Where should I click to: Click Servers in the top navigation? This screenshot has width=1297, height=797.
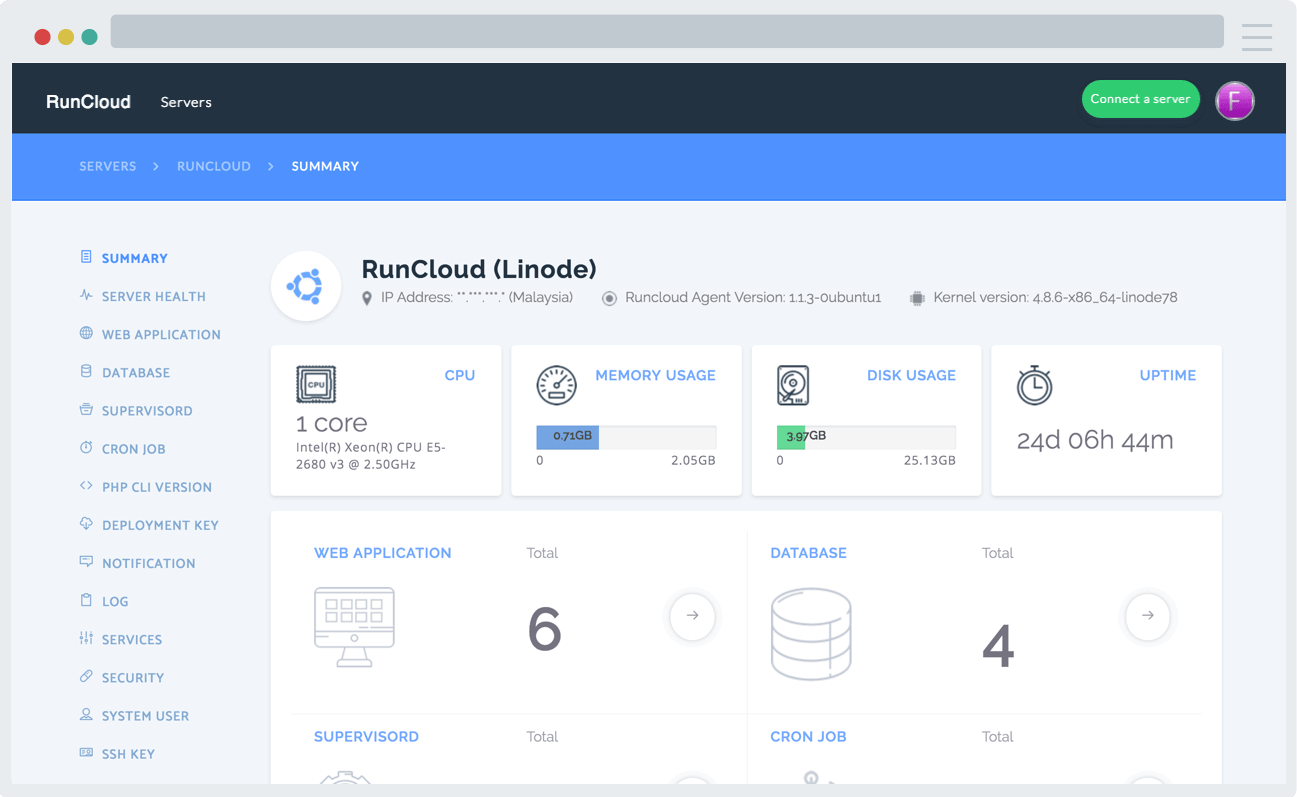point(186,102)
